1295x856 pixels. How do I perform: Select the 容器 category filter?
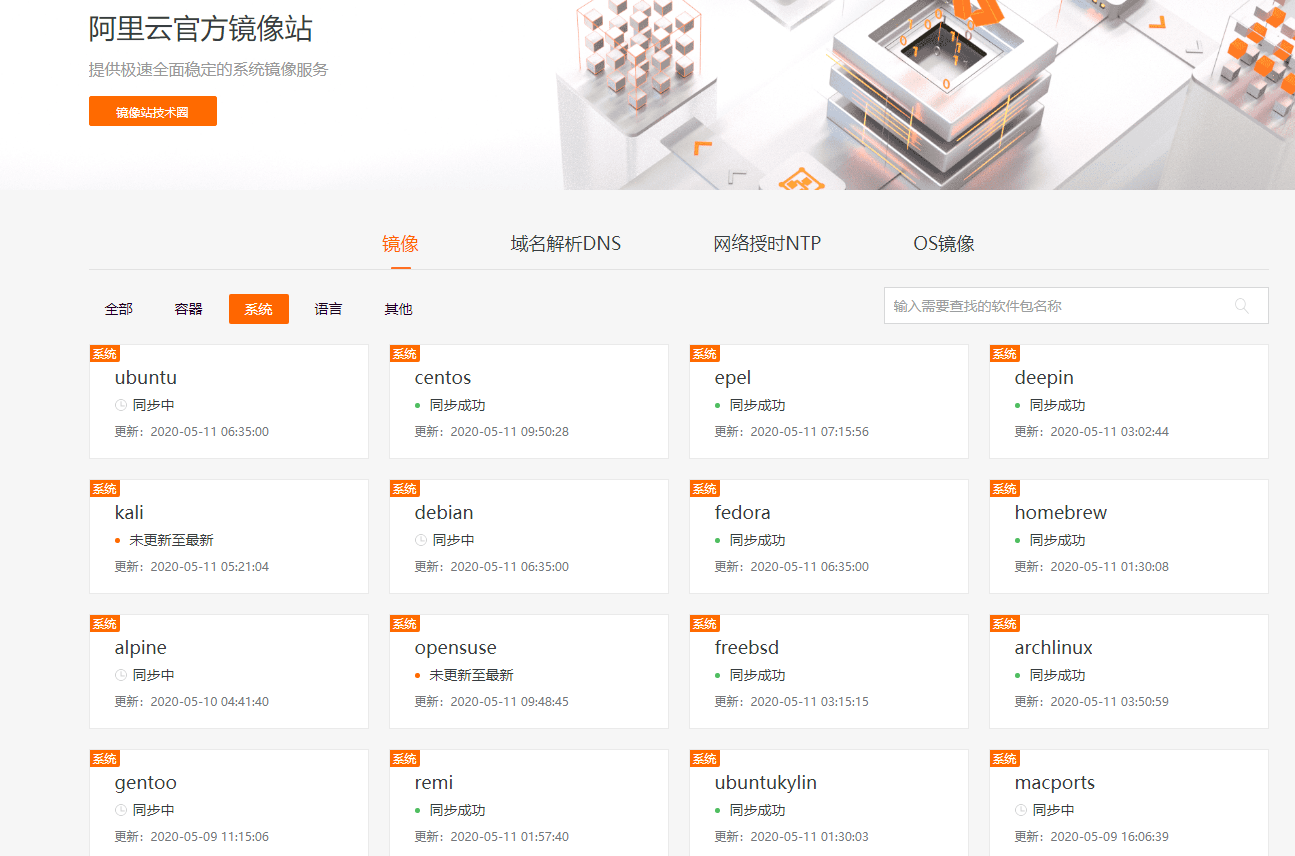[x=189, y=309]
